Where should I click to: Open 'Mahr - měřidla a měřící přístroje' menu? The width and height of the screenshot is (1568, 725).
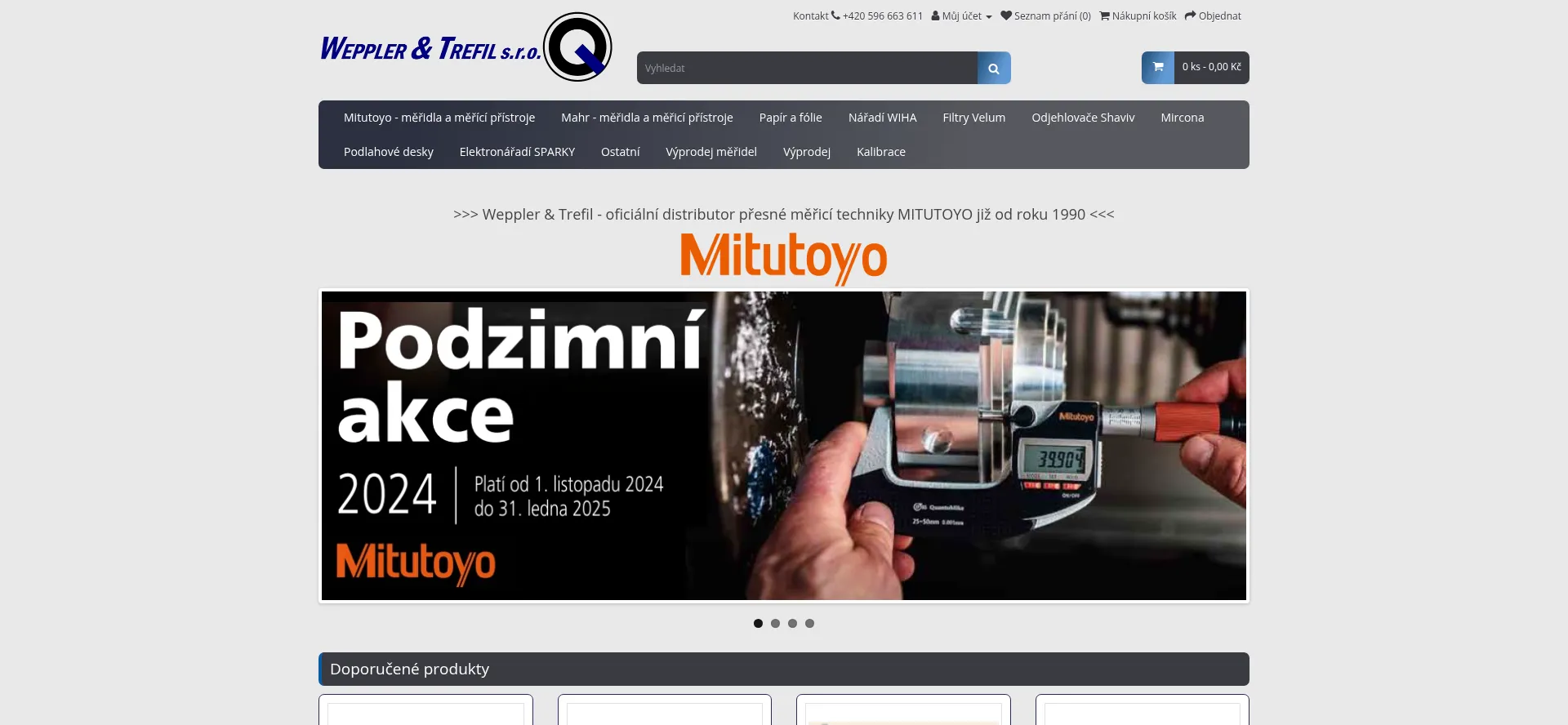tap(647, 118)
